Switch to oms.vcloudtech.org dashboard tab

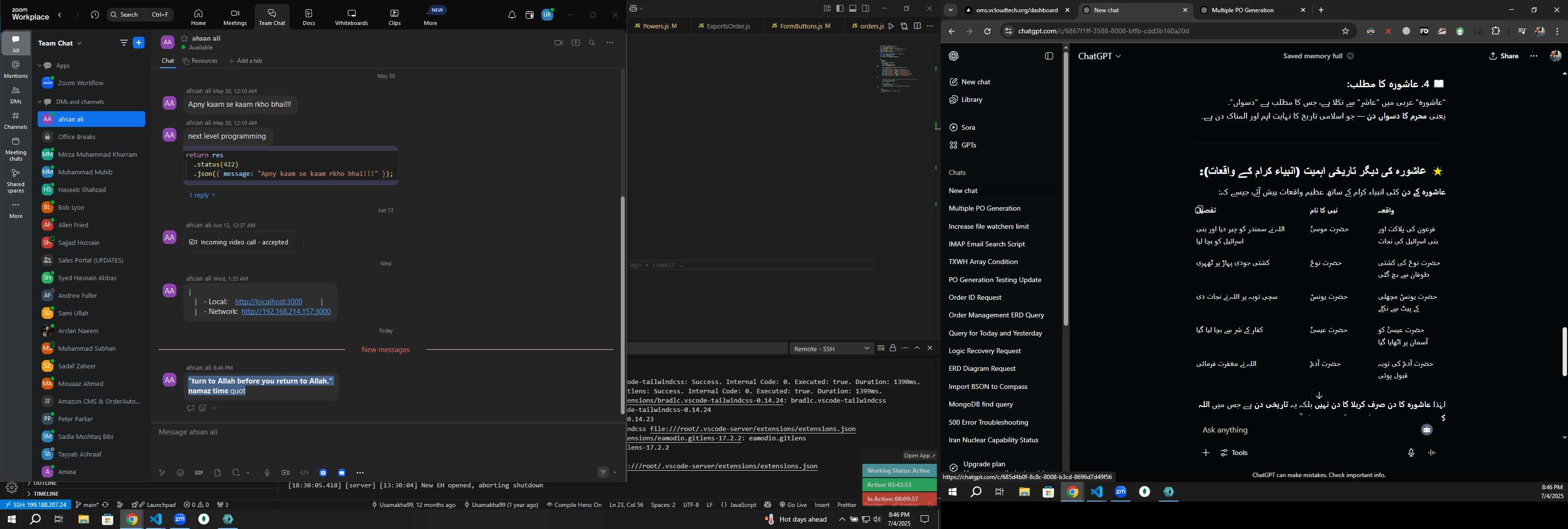click(x=1017, y=10)
